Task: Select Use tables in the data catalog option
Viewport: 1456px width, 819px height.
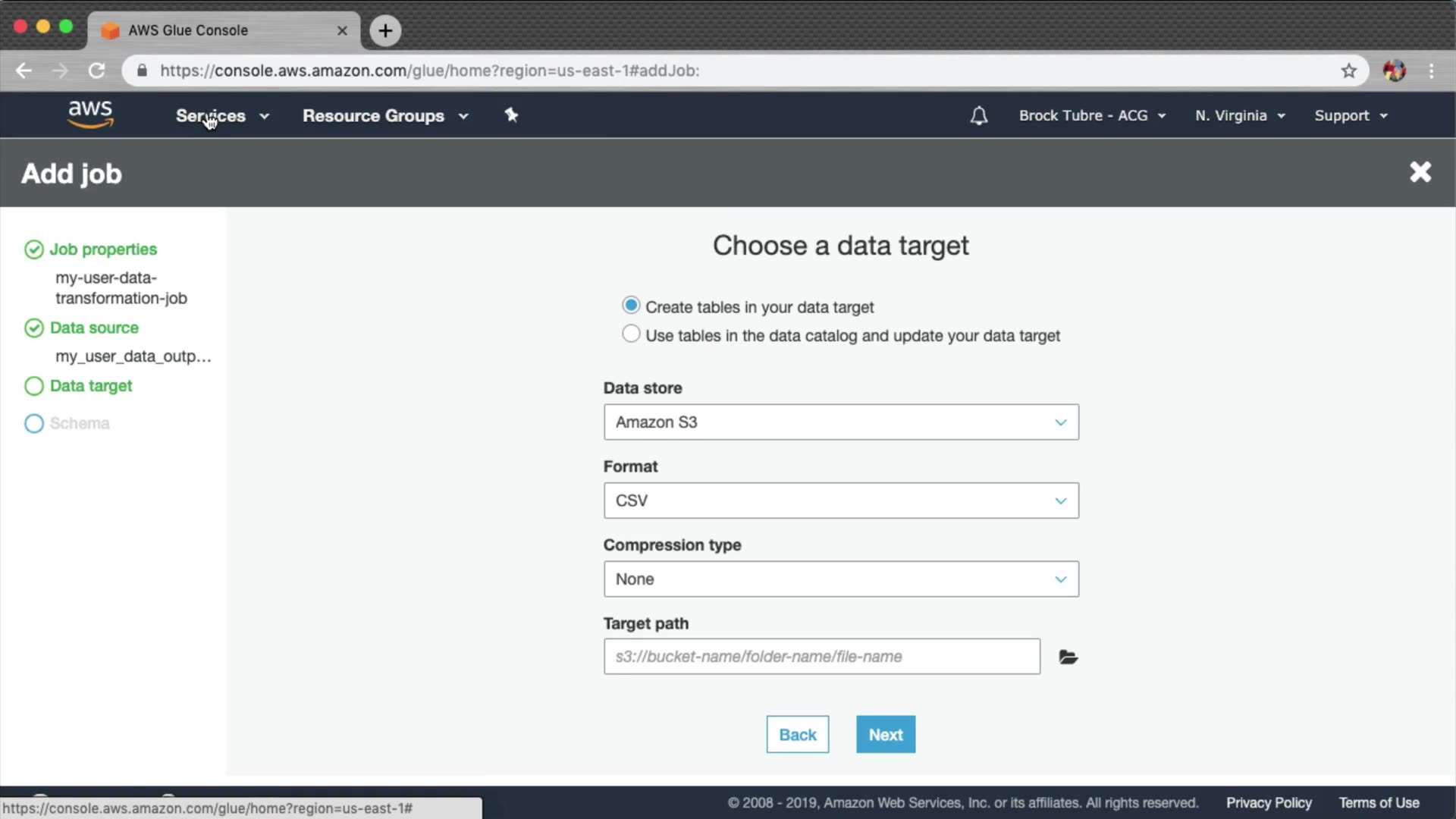Action: [630, 334]
